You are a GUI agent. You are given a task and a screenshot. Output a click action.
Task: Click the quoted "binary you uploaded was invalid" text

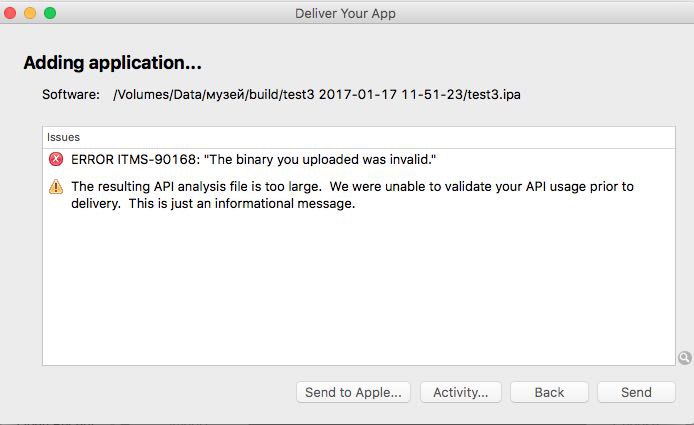coord(321,160)
